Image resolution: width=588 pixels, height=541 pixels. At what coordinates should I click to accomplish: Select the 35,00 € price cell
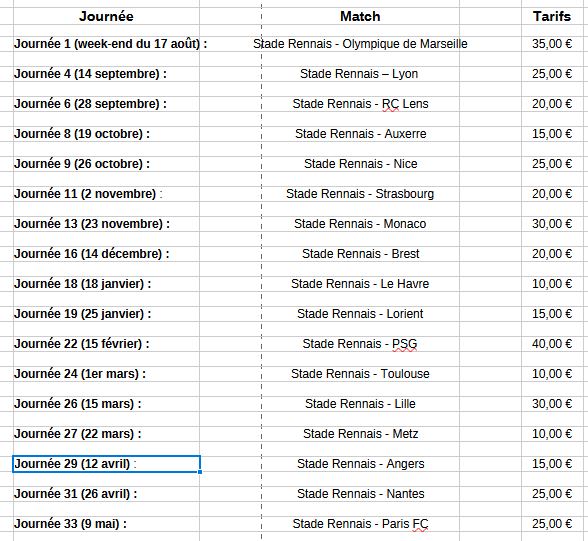552,44
